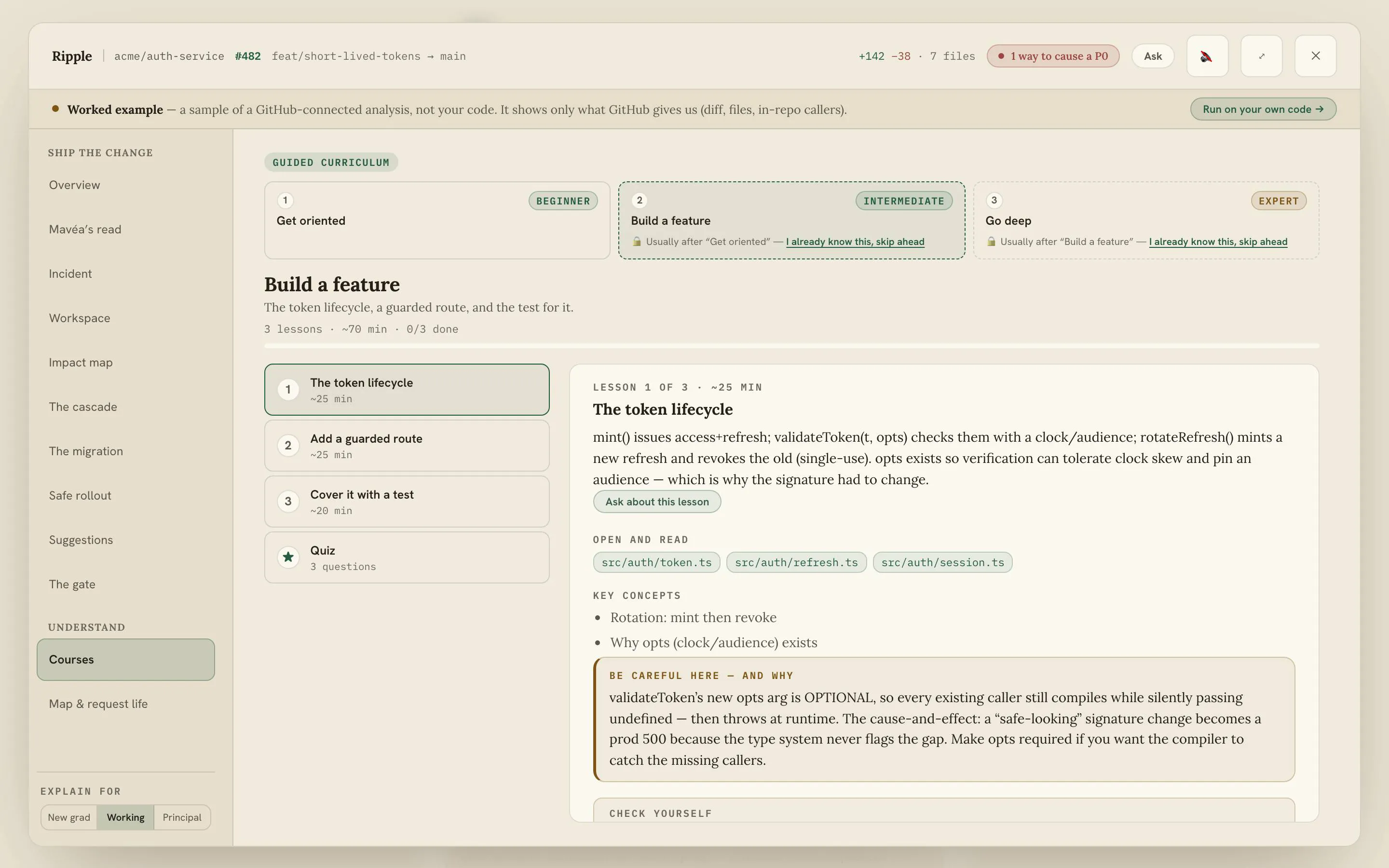Open Safe rollout in the sidebar
This screenshot has width=1389, height=868.
pyautogui.click(x=126, y=495)
